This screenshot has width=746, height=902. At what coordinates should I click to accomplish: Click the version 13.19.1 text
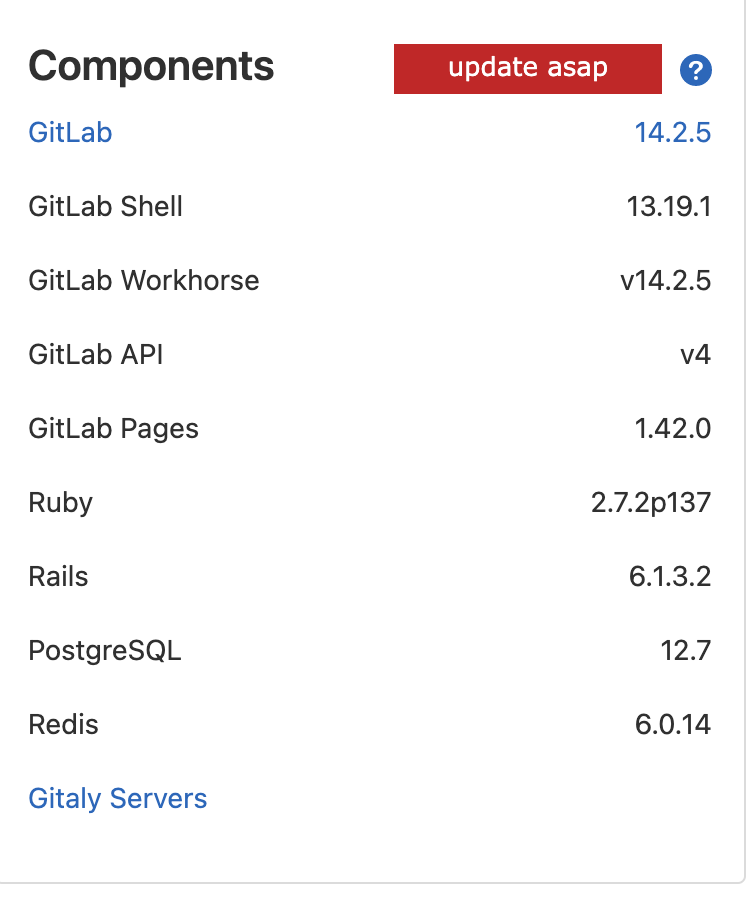tap(670, 206)
